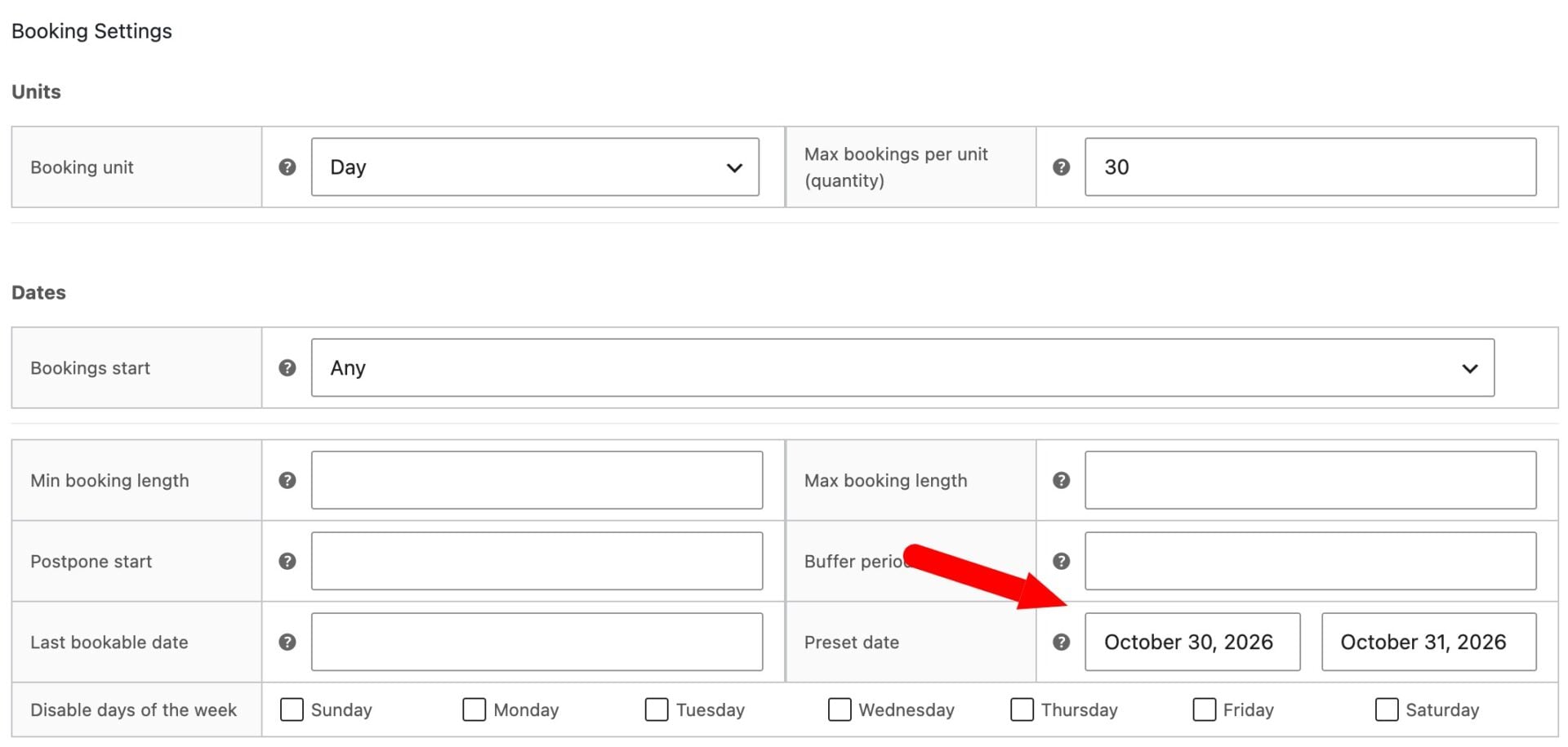Click help icon for Min booking length
The image size is (1568, 747).
point(287,480)
